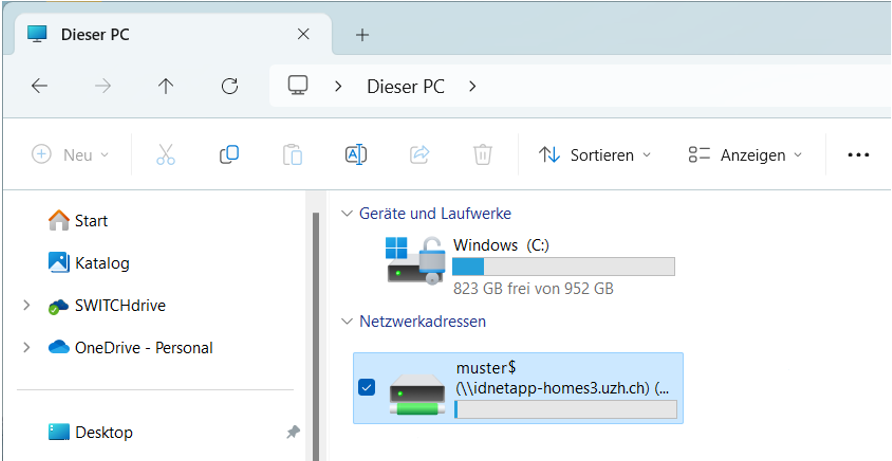The image size is (892, 461).
Task: Expand the SWITCHdrive tree node
Action: tap(26, 306)
